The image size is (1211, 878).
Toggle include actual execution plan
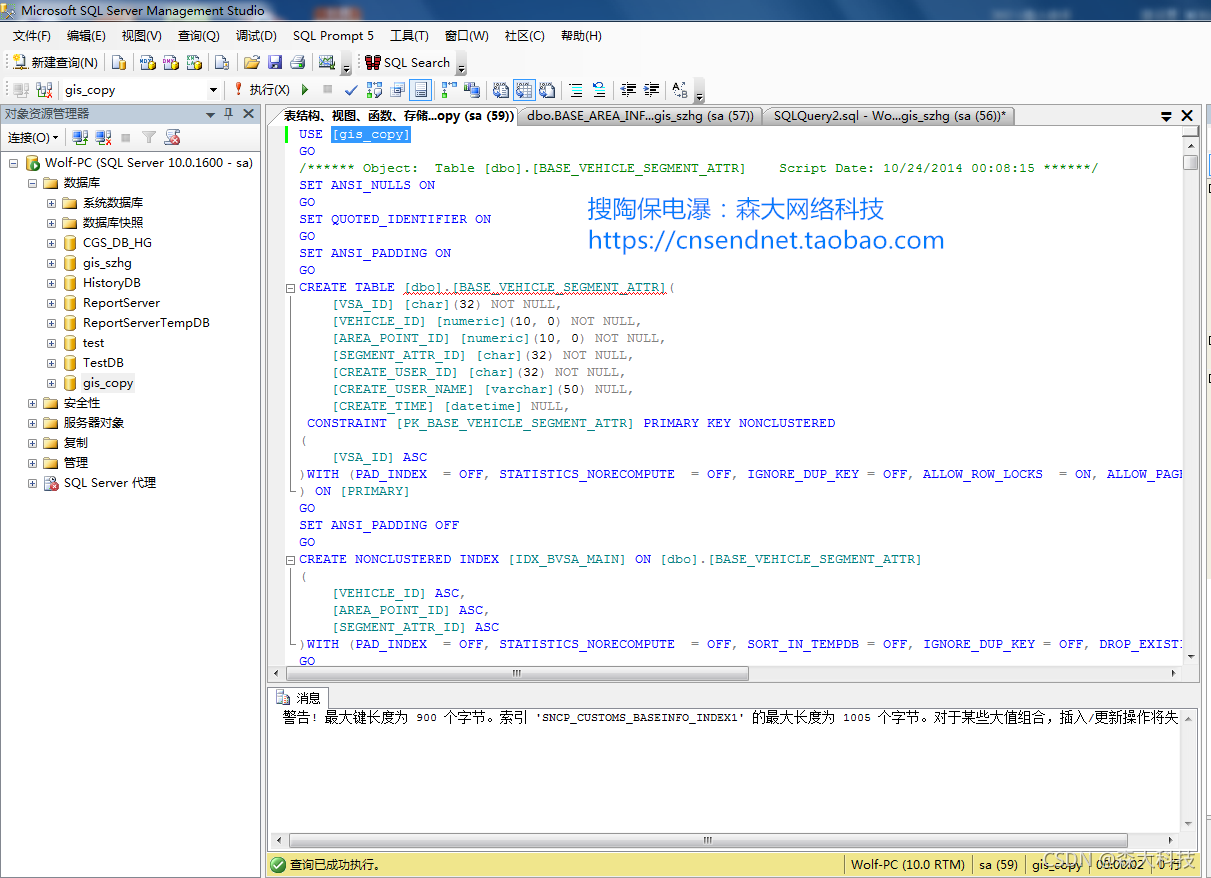[449, 90]
